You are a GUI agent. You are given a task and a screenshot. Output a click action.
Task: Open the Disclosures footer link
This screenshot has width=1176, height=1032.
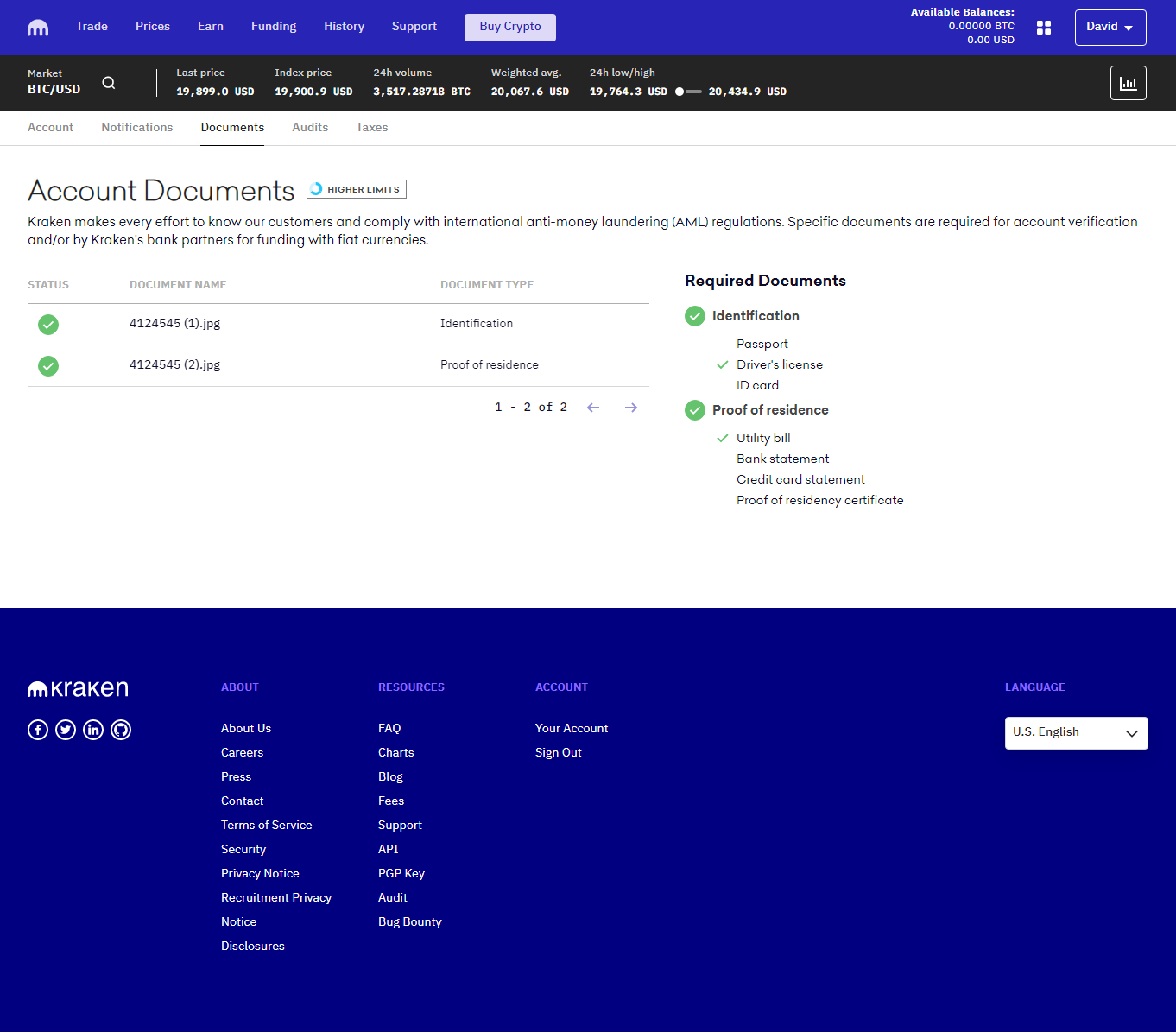click(253, 947)
